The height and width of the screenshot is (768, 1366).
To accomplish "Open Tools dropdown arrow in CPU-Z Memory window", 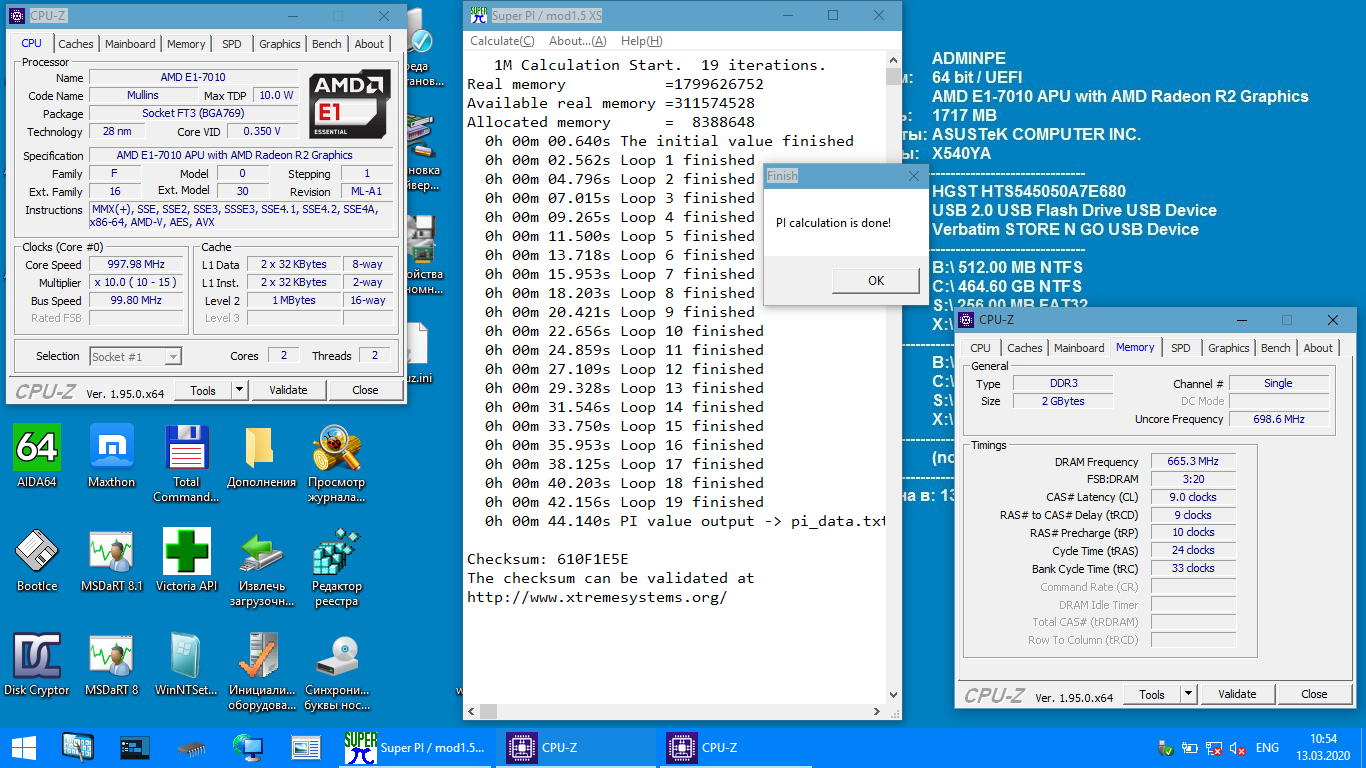I will pos(1189,694).
